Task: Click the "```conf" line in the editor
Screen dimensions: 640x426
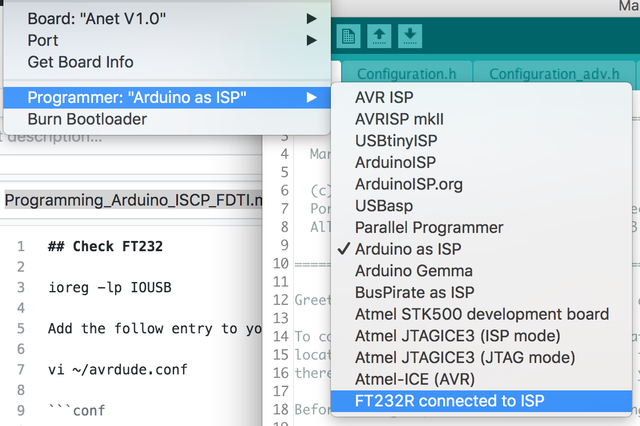Action: coord(77,410)
